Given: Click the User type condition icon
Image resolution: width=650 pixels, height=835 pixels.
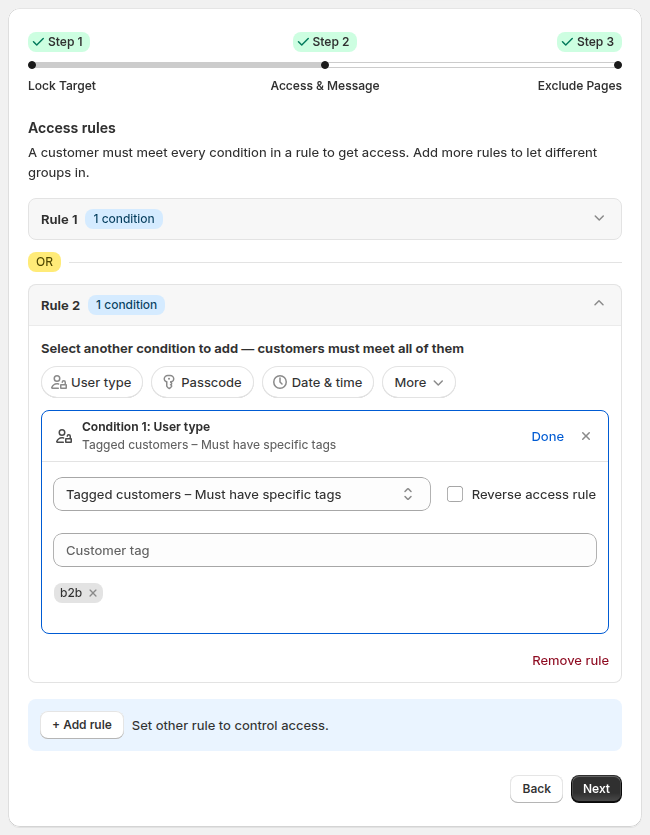Looking at the screenshot, I should [59, 382].
